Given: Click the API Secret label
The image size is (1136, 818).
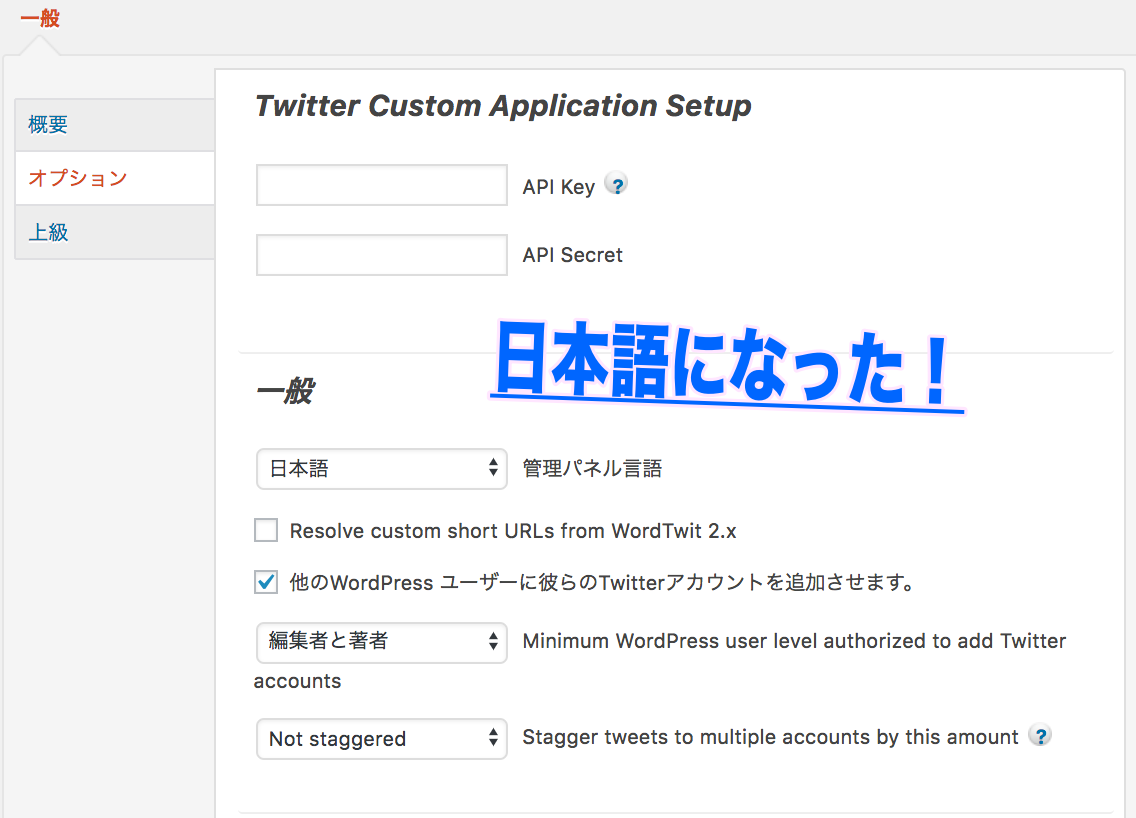Looking at the screenshot, I should (572, 255).
